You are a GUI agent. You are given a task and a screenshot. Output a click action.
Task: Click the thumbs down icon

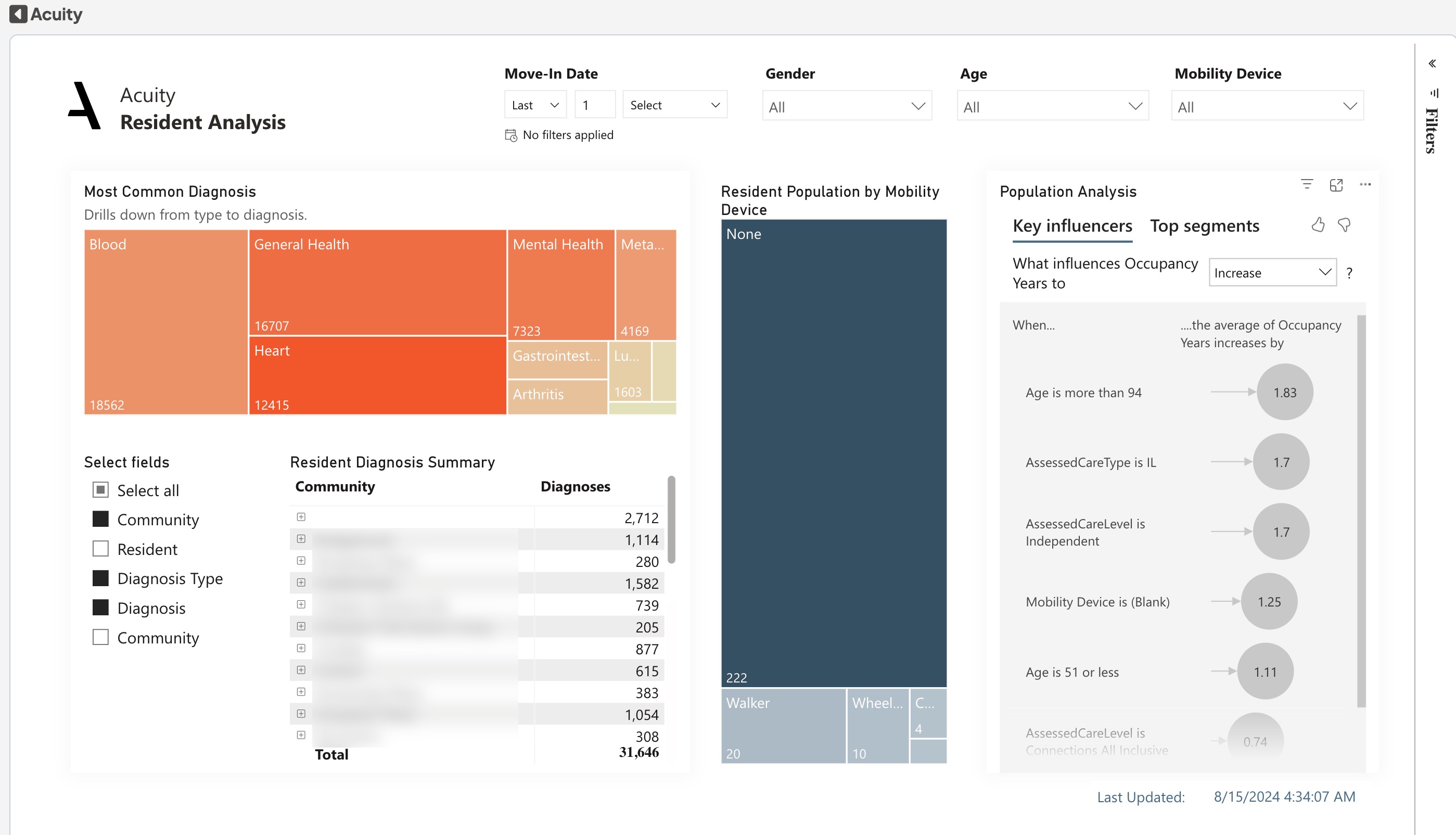pyautogui.click(x=1344, y=225)
